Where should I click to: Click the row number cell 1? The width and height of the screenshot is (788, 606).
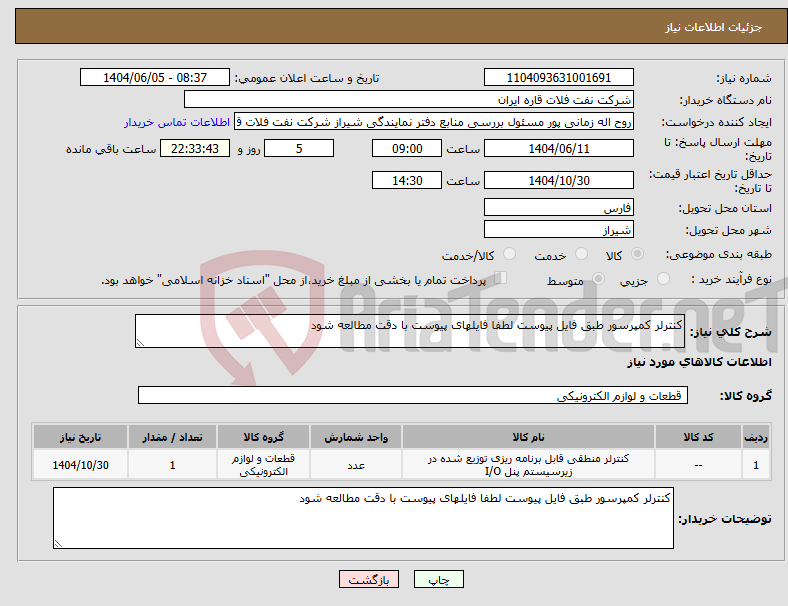[x=755, y=465]
